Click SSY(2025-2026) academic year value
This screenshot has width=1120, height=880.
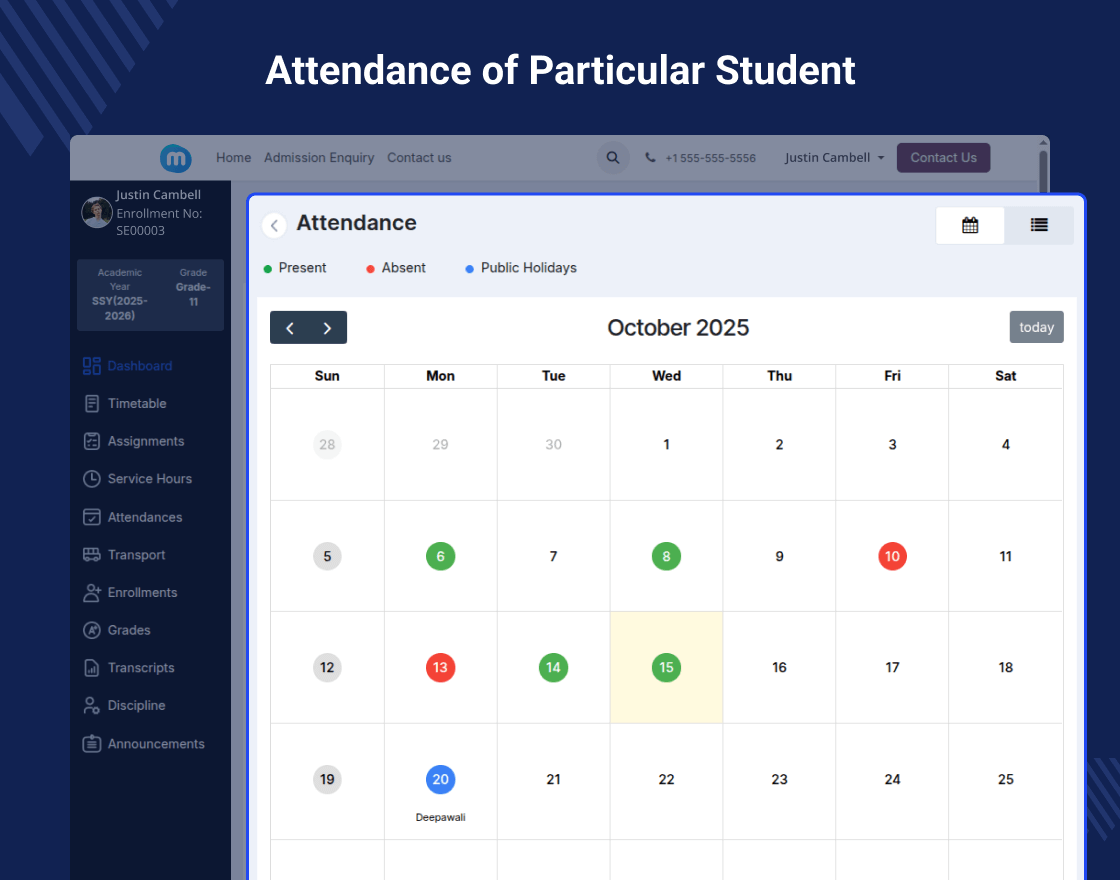(x=120, y=308)
